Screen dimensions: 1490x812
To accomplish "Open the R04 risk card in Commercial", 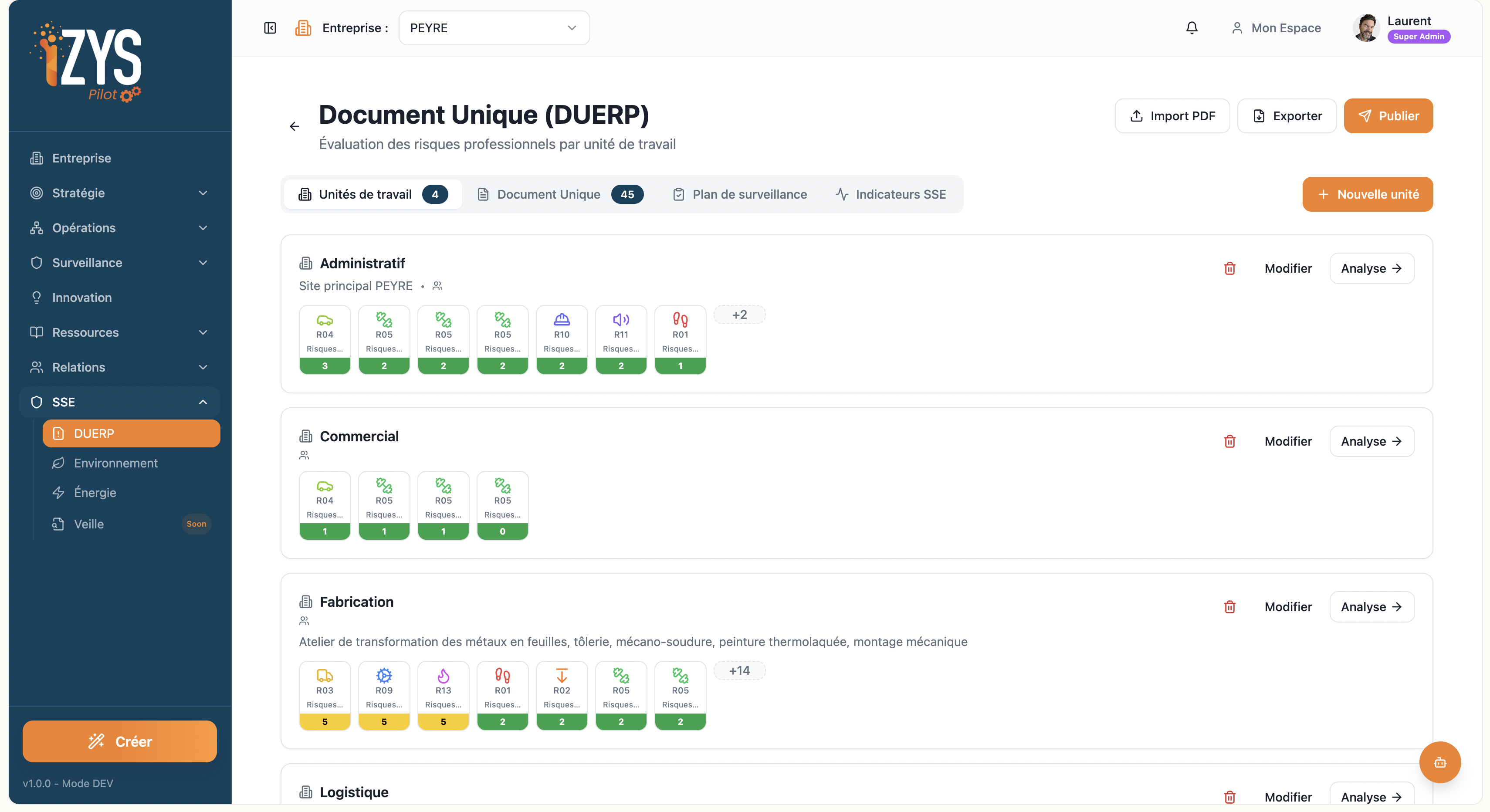I will coord(325,505).
